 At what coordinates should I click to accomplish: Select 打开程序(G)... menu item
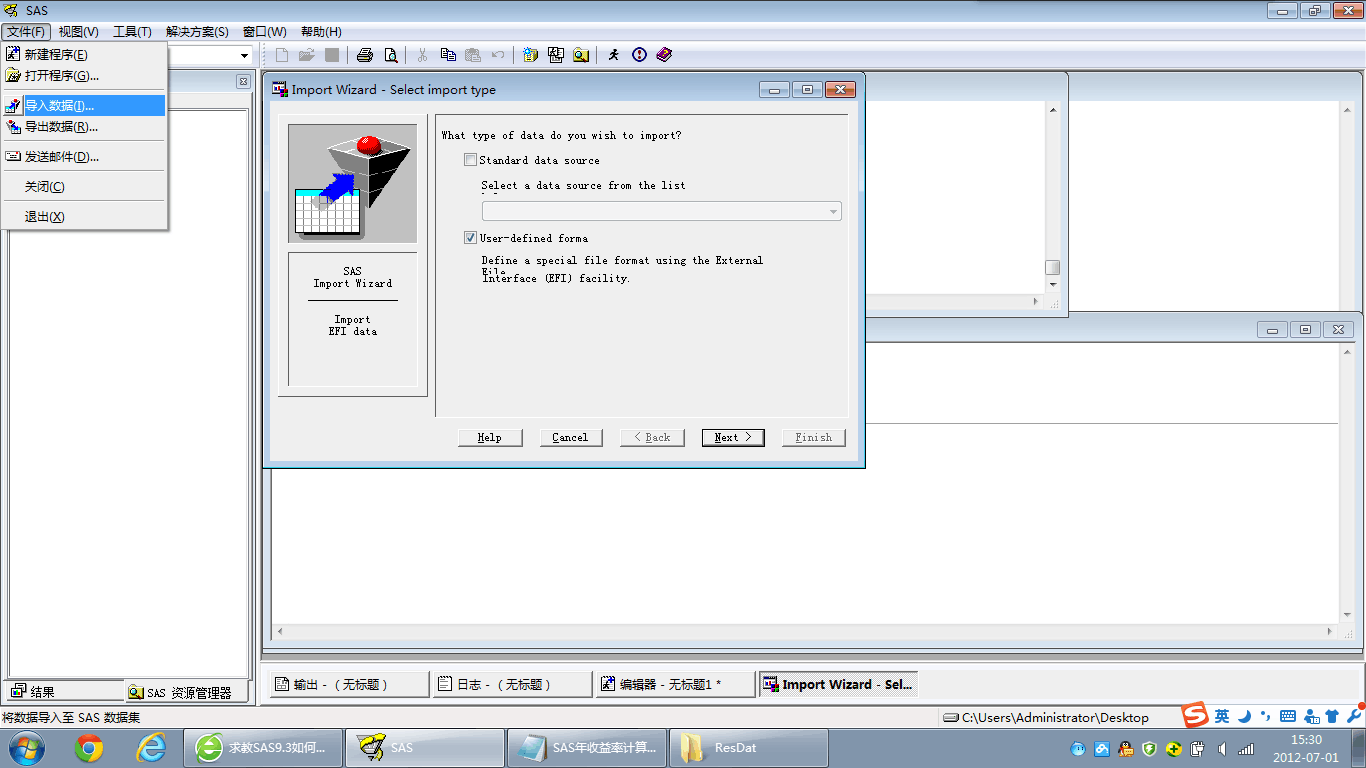pyautogui.click(x=85, y=76)
